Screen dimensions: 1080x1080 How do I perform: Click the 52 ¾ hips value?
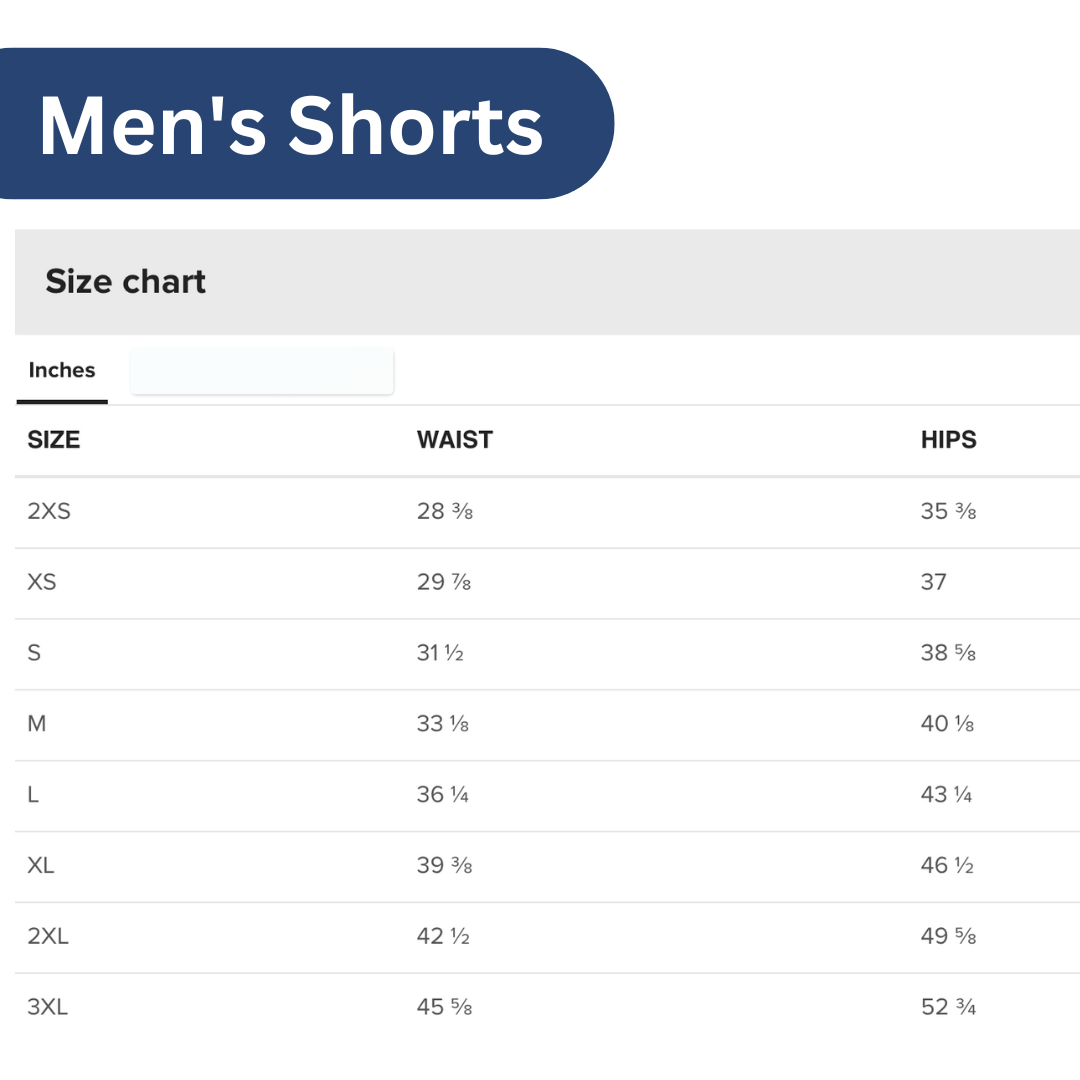[x=948, y=1008]
